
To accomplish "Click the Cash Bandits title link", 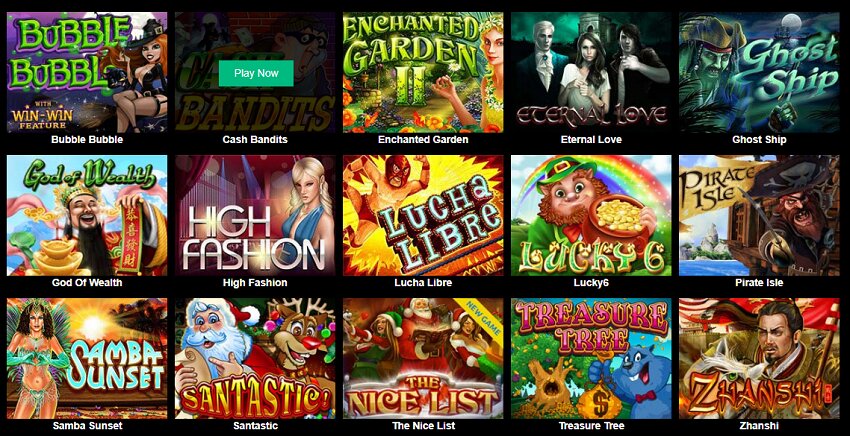I will click(x=255, y=139).
